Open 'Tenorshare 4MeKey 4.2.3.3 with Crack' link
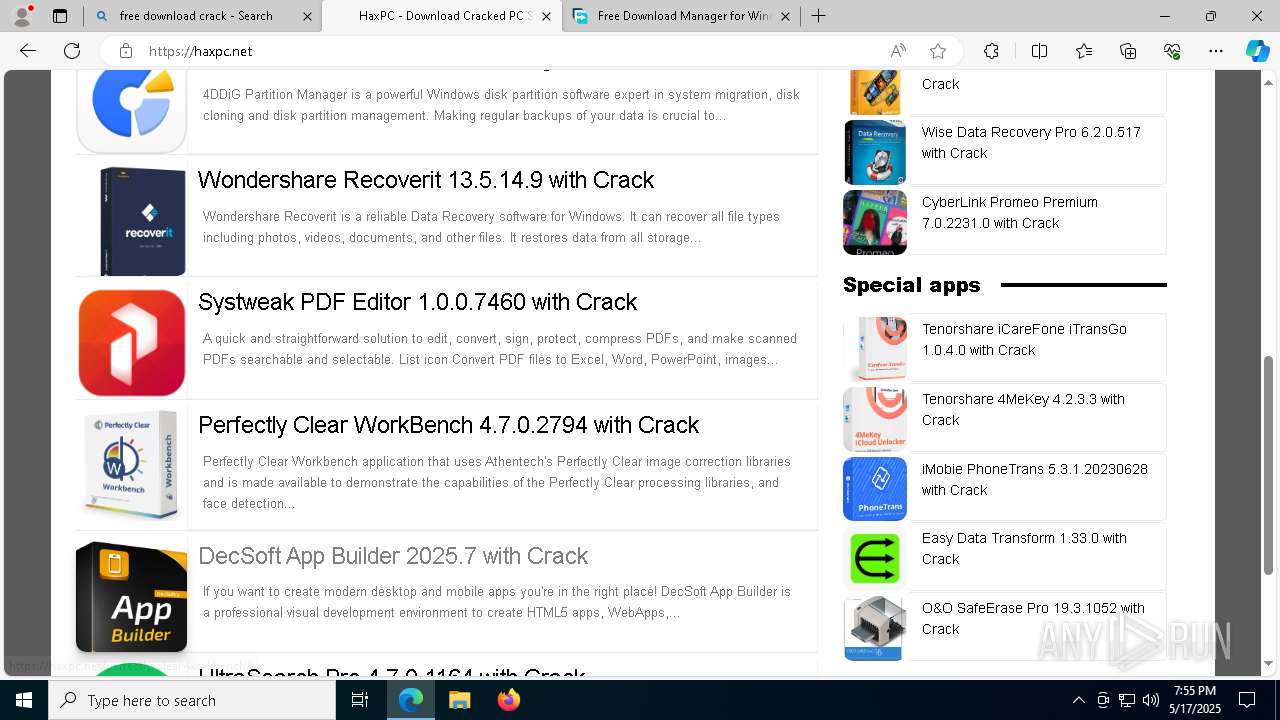Viewport: 1280px width, 720px height. pos(1023,410)
